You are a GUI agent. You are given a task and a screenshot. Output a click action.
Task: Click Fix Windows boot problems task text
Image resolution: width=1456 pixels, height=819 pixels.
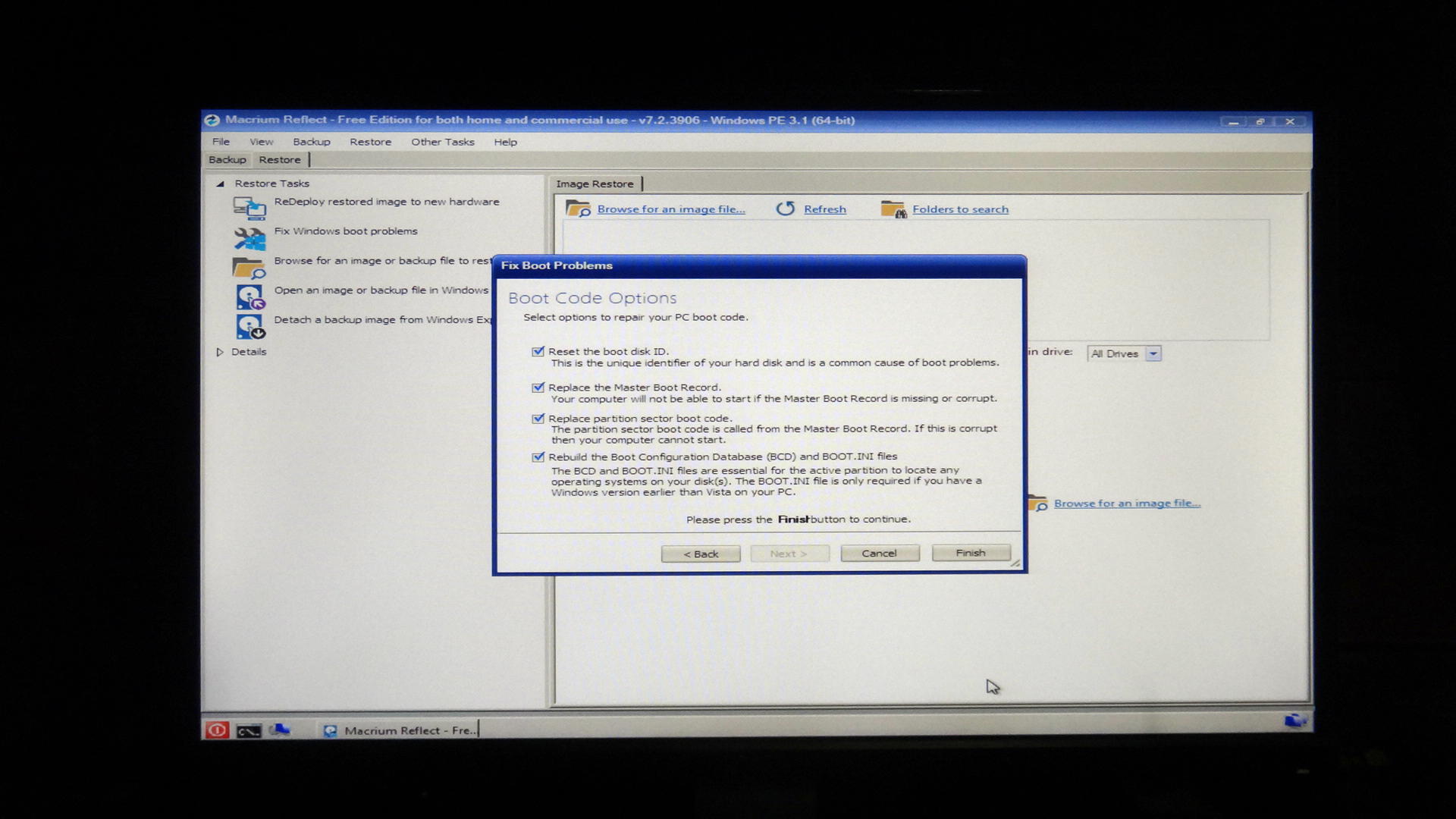point(346,231)
